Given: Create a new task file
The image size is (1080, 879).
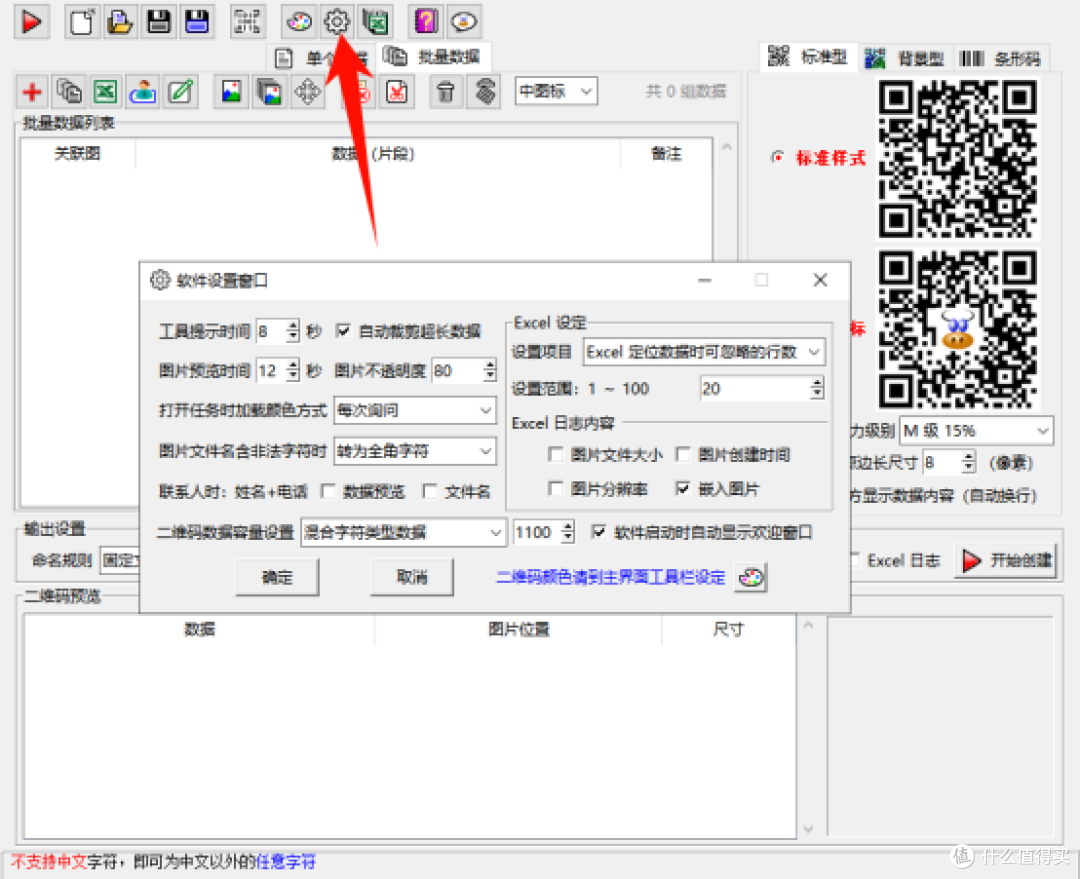Looking at the screenshot, I should [83, 21].
